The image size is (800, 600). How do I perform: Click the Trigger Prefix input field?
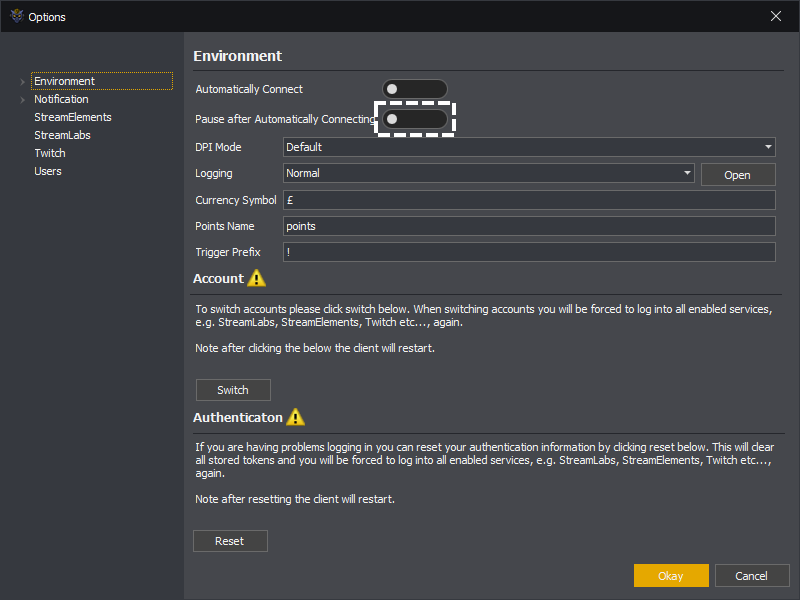(x=529, y=252)
